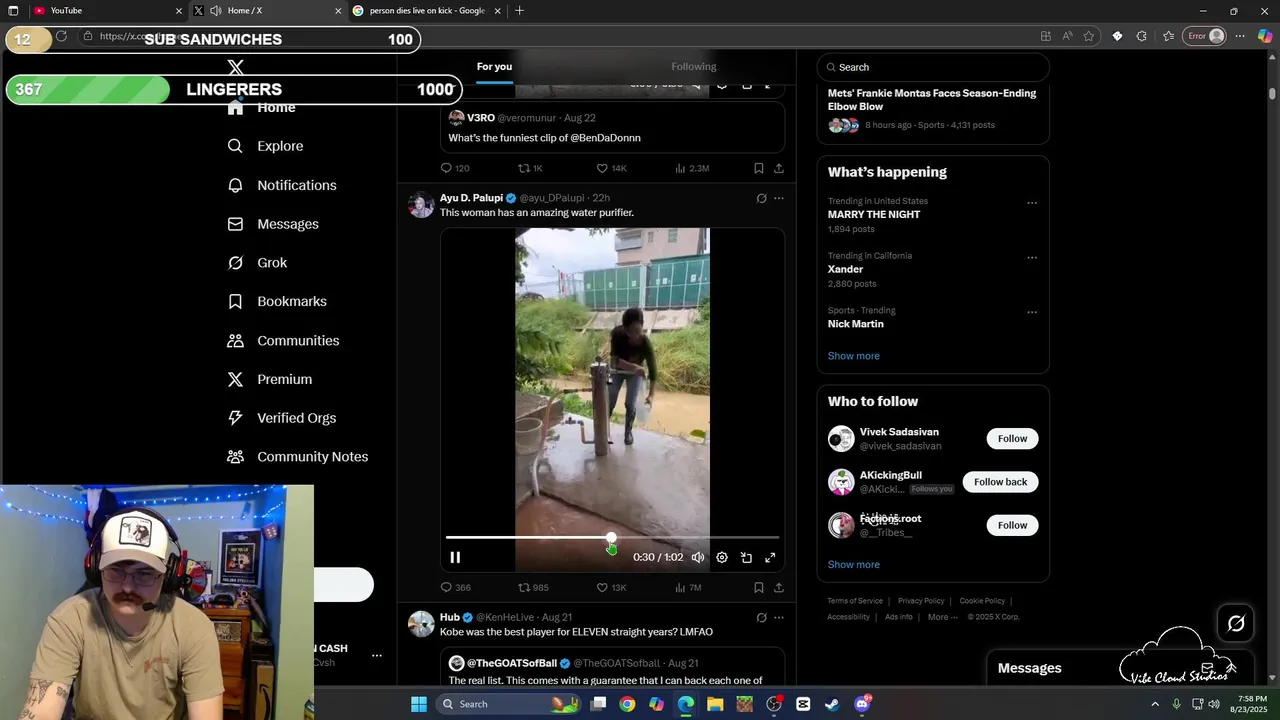Open more options for Xander trend
Image resolution: width=1280 pixels, height=720 pixels.
tap(1032, 258)
